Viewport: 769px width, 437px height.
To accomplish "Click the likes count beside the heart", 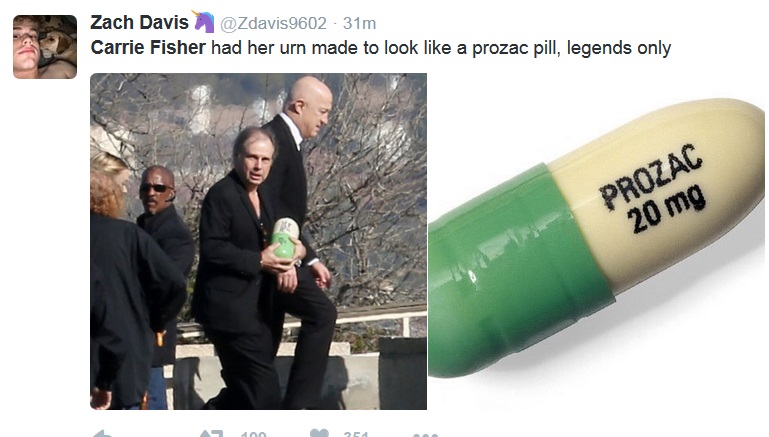I will (x=356, y=434).
